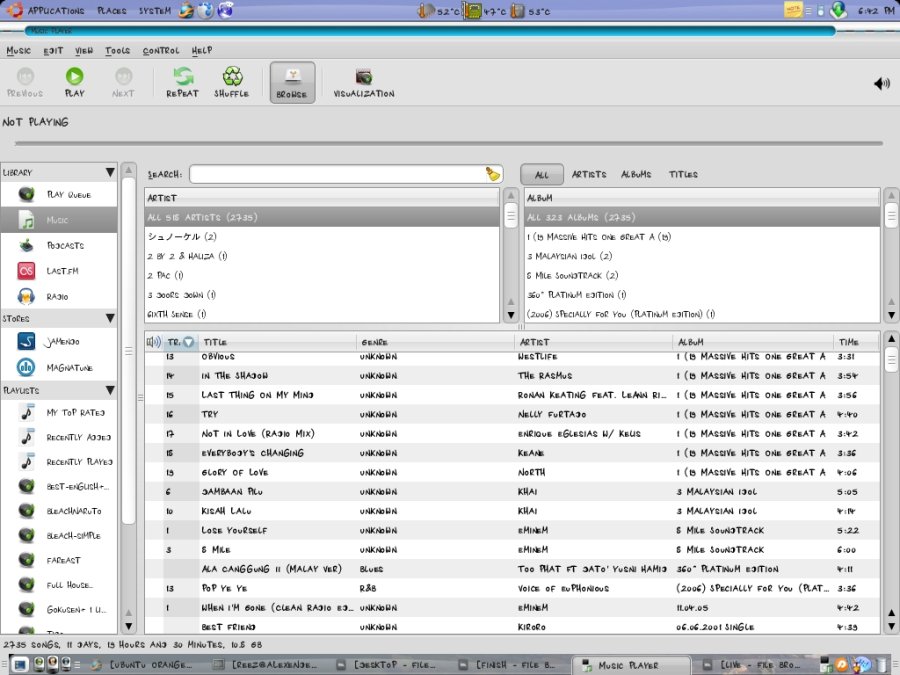The width and height of the screenshot is (900, 675).
Task: Open the Podcasts source
Action: (59, 246)
